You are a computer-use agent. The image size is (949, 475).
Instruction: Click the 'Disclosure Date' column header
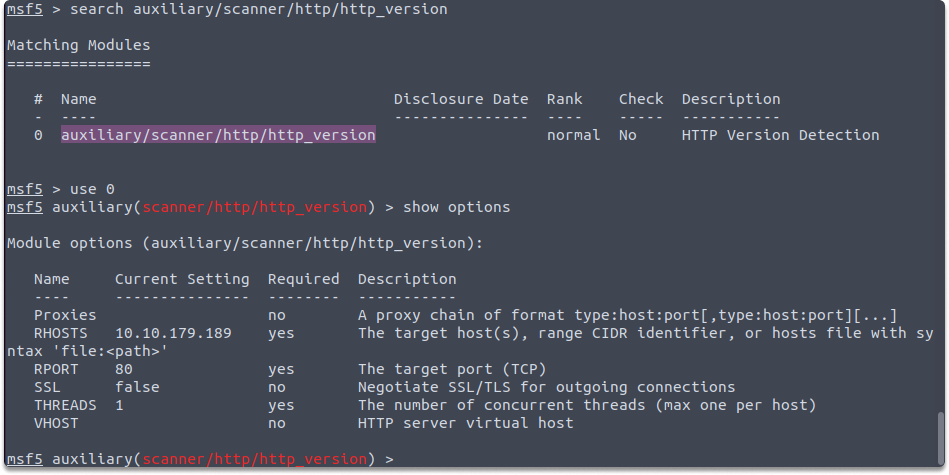click(x=461, y=99)
